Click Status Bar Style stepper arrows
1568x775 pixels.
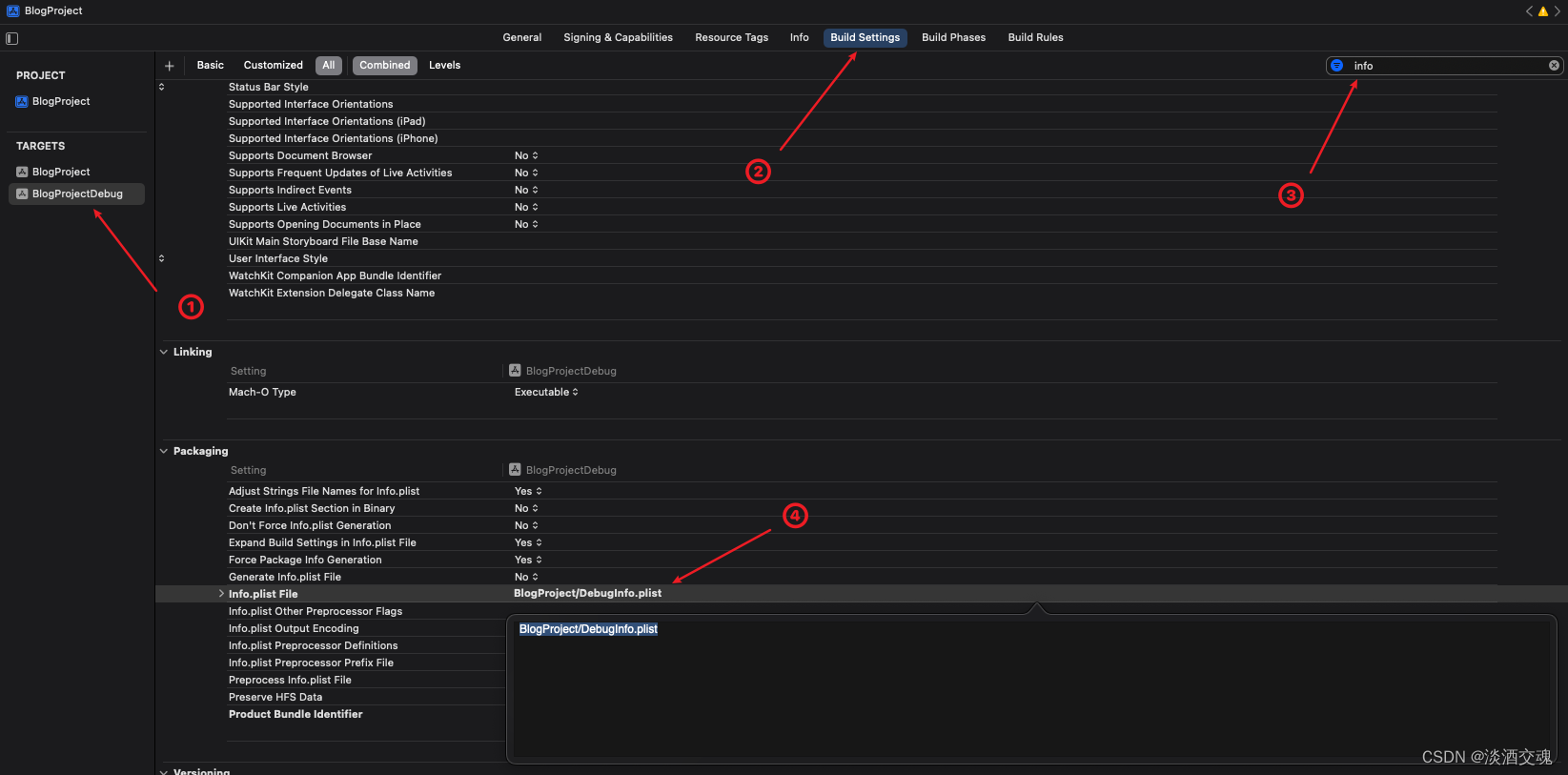click(161, 87)
